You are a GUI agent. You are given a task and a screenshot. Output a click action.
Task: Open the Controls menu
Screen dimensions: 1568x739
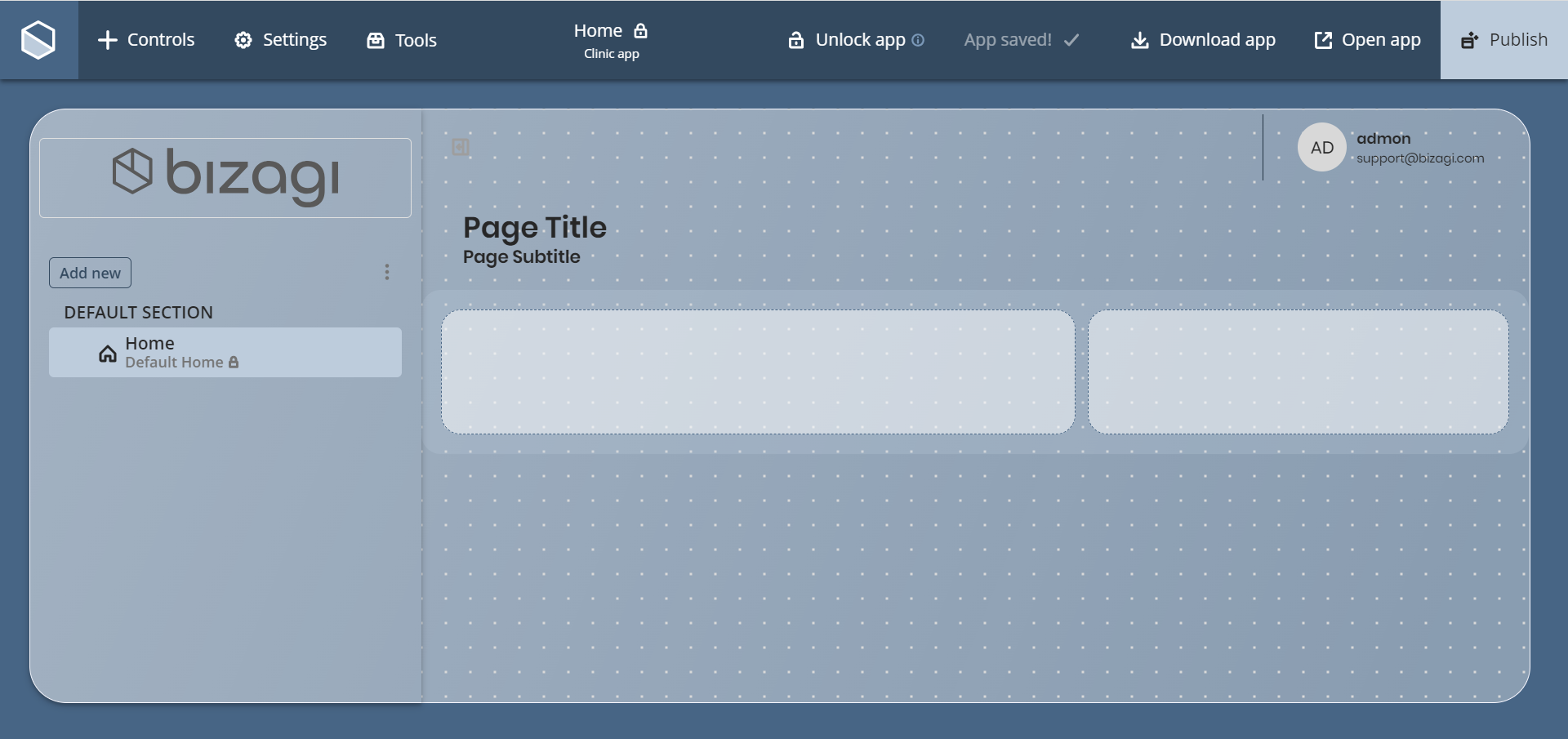146,40
